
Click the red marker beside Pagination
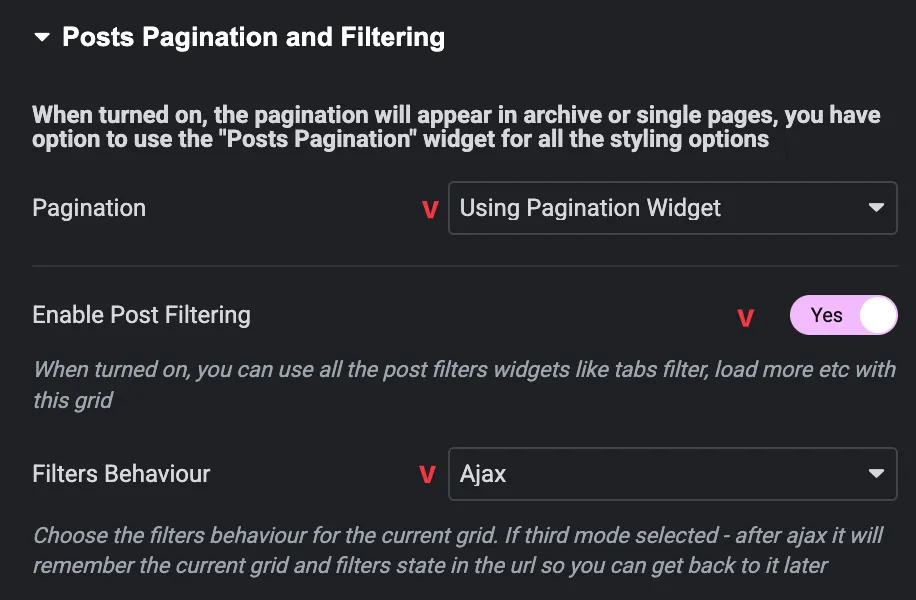(x=430, y=210)
